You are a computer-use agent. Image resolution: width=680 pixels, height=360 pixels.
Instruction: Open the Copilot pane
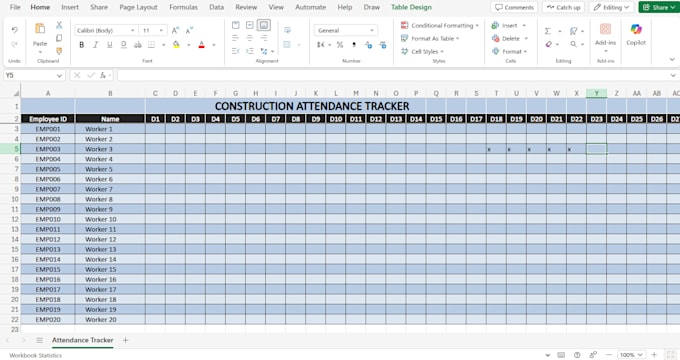636,34
